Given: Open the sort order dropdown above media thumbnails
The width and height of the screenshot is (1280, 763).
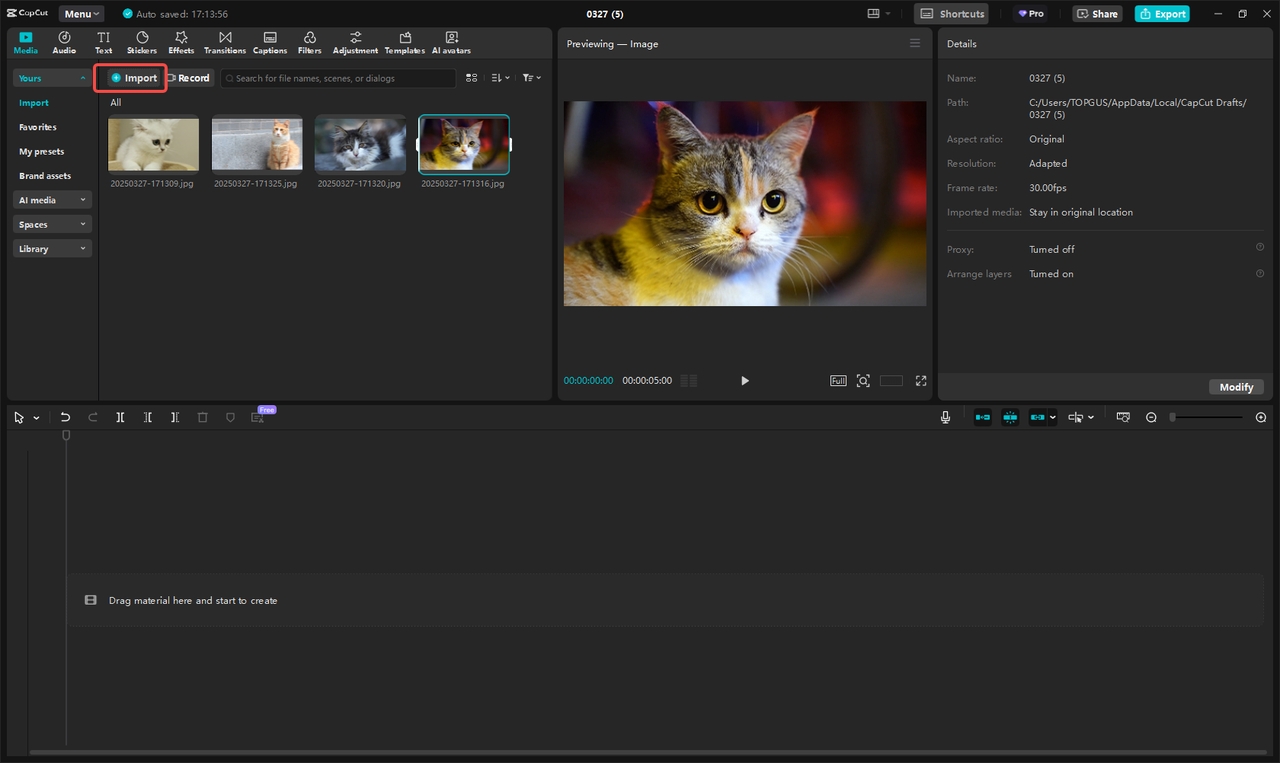Looking at the screenshot, I should tap(499, 77).
